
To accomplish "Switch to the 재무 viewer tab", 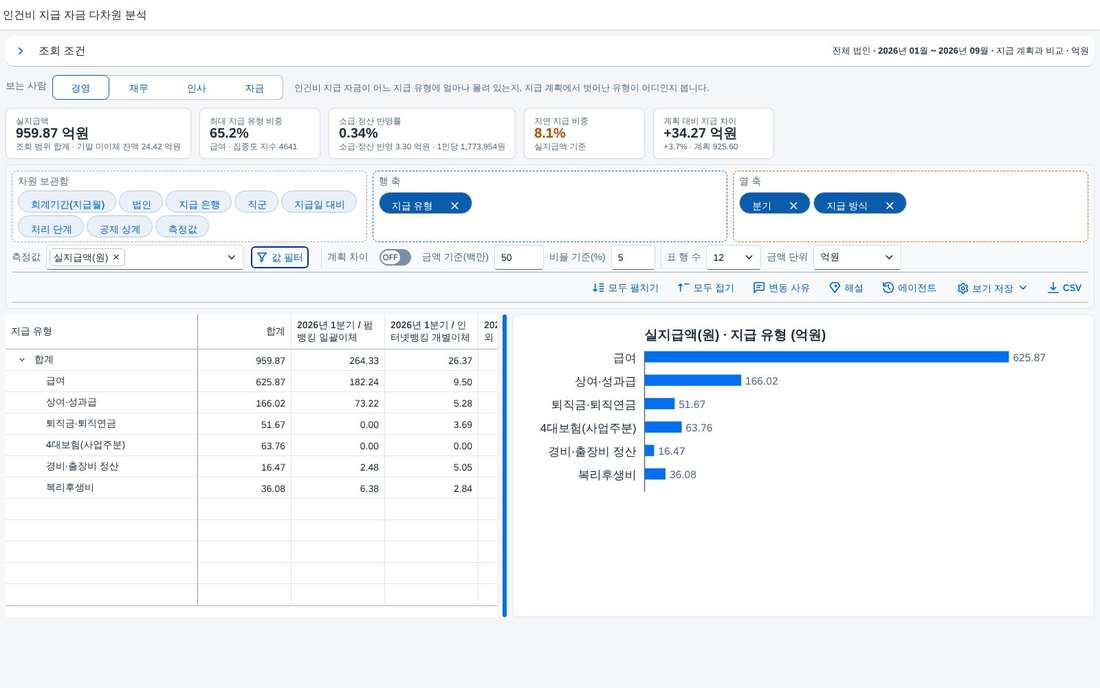I will 138,88.
